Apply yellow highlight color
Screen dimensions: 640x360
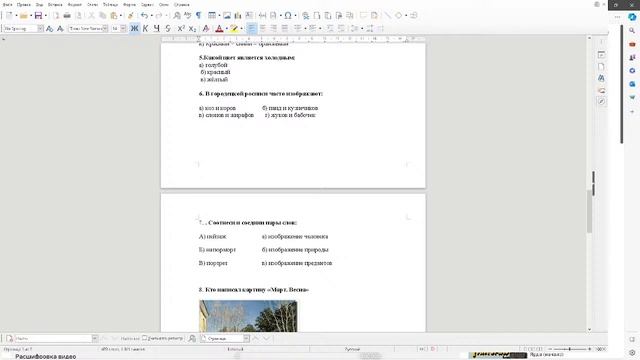[x=233, y=28]
